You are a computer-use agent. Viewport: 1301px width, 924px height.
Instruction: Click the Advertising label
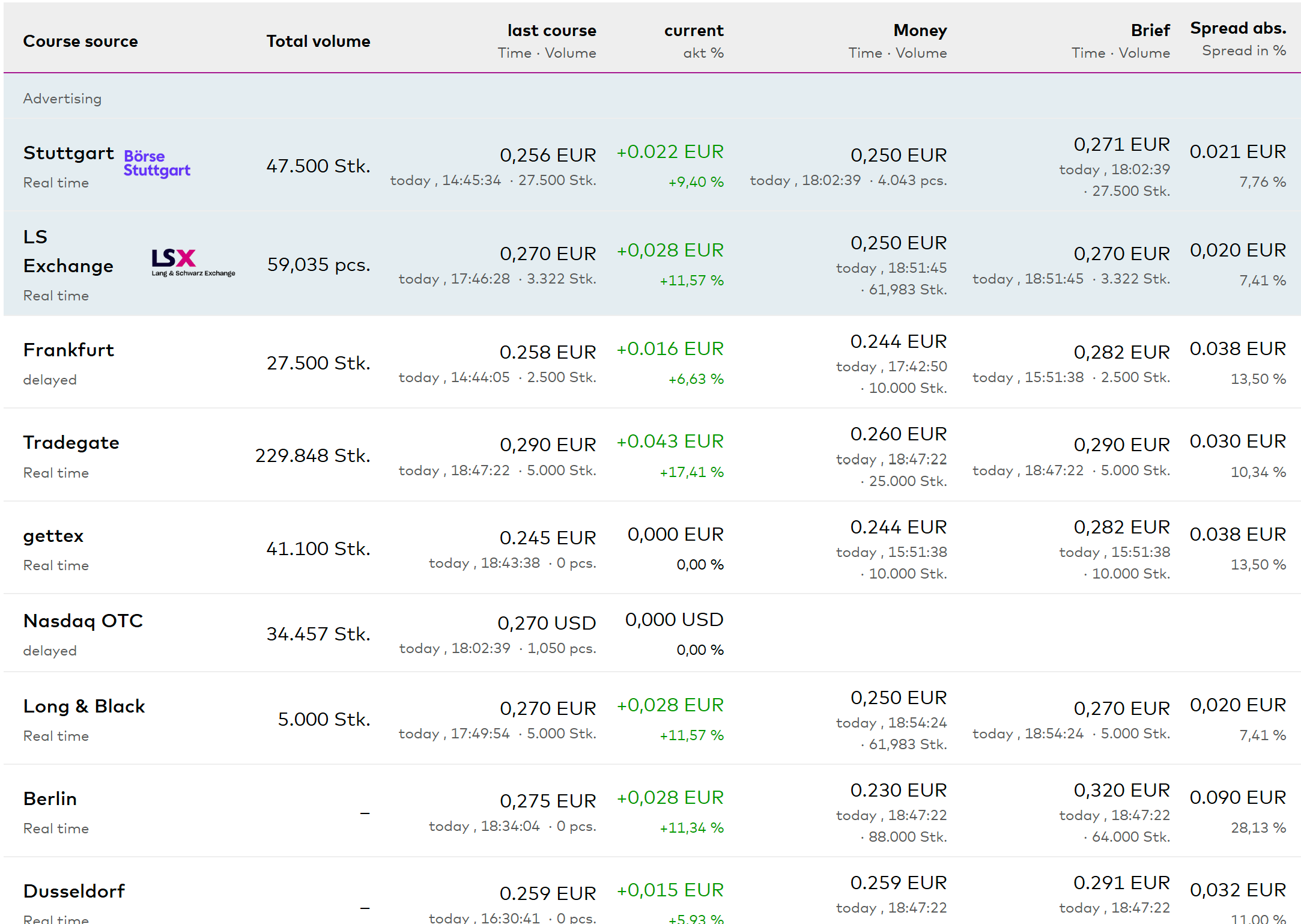click(x=62, y=99)
